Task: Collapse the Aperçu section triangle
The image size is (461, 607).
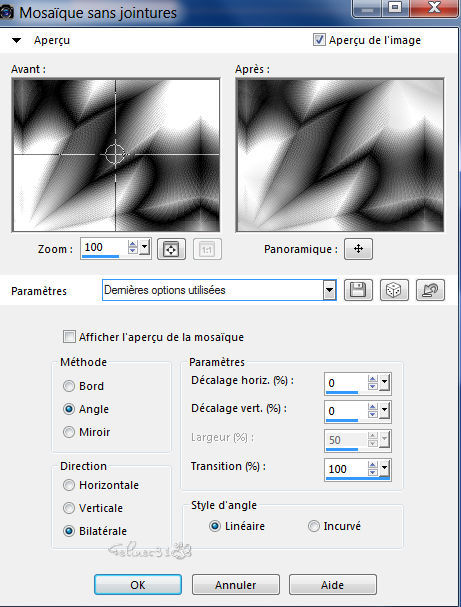Action: click(16, 40)
